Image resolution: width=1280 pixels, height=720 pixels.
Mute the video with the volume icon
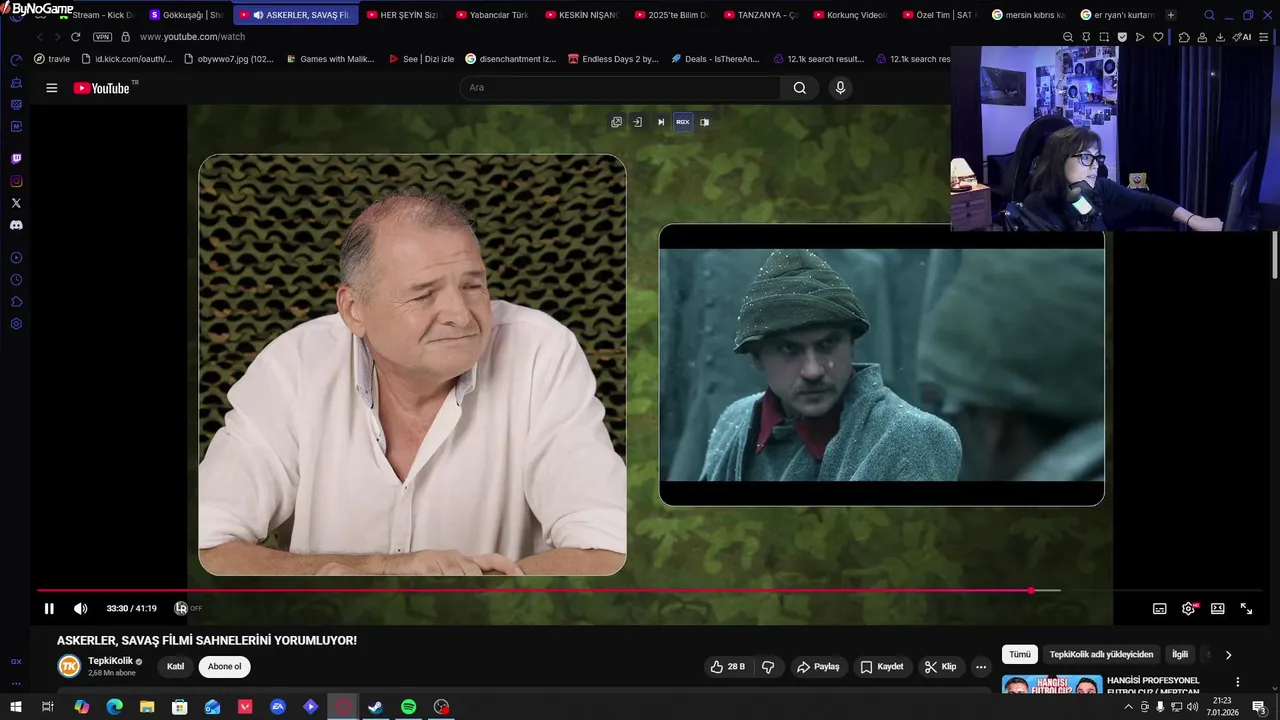point(81,608)
